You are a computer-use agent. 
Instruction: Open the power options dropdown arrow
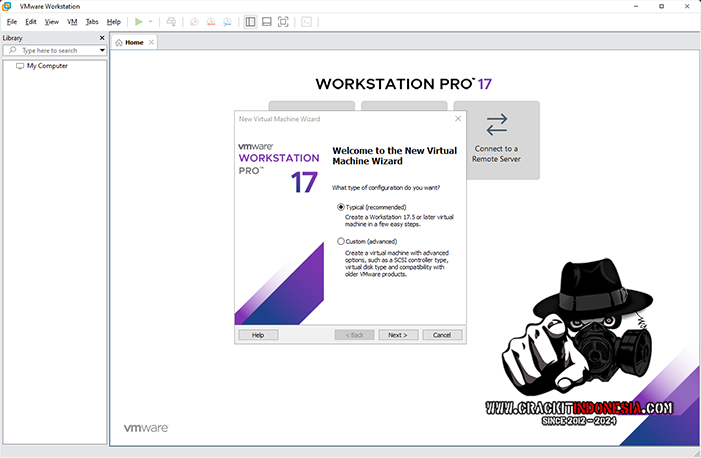(x=151, y=21)
